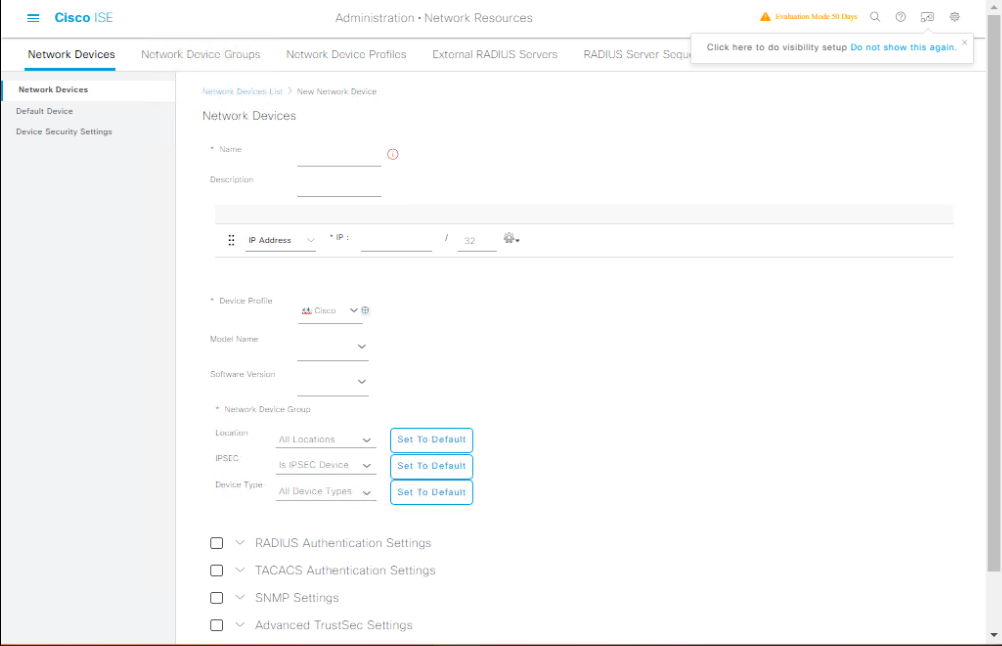Tick the RADIUS Authentication Settings checkbox
The width and height of the screenshot is (1002, 646).
217,543
